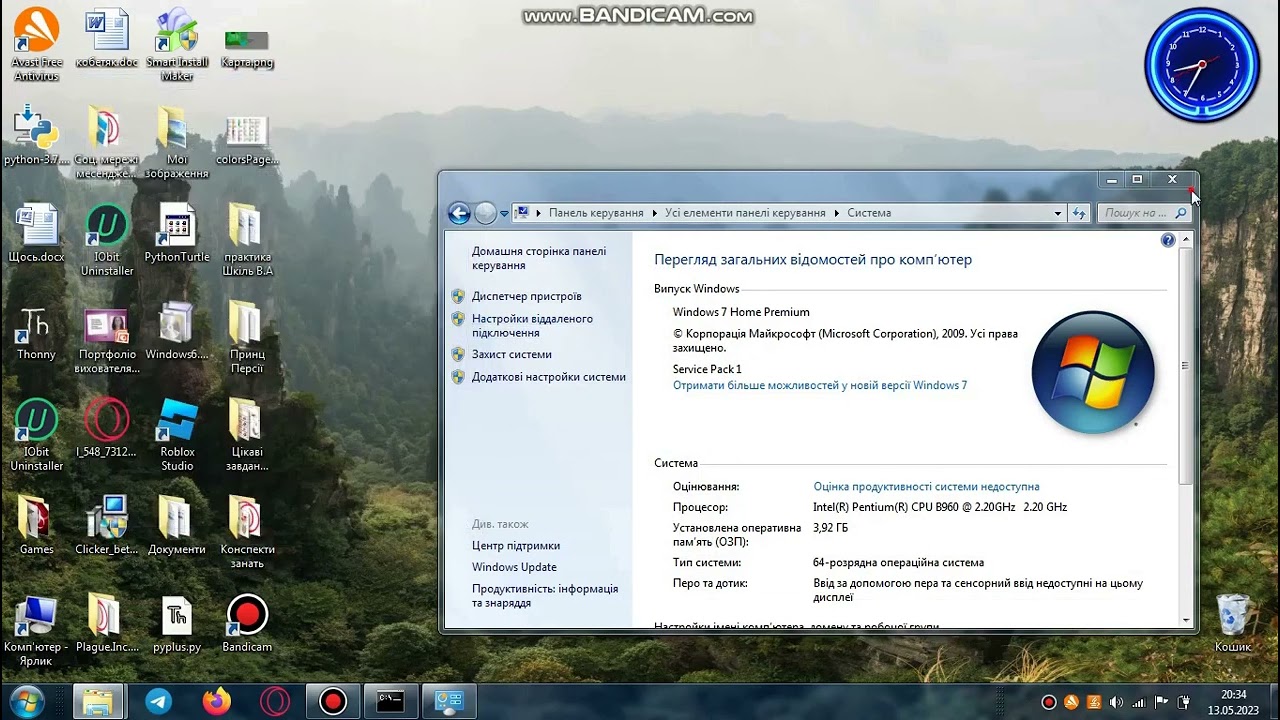Viewport: 1280px width, 720px height.
Task: Open the Соц. мережі месенджери folder
Action: click(106, 142)
